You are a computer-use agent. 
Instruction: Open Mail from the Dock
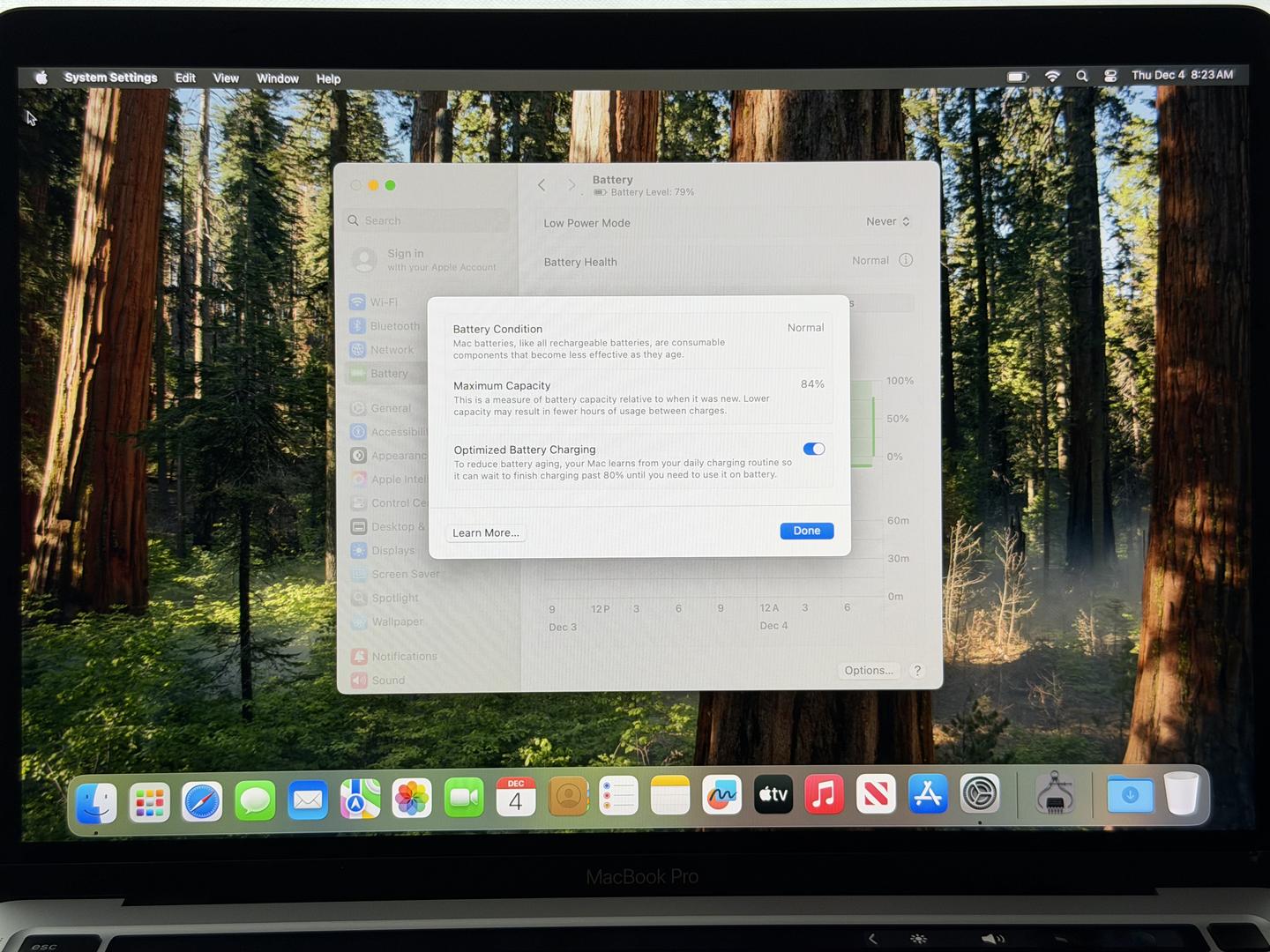[307, 800]
